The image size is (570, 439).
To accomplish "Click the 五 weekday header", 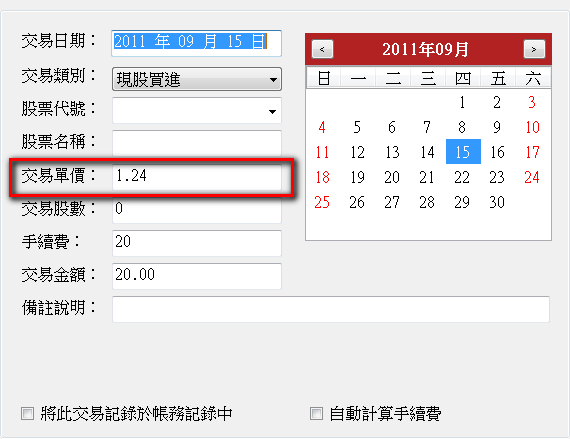I will pos(498,77).
